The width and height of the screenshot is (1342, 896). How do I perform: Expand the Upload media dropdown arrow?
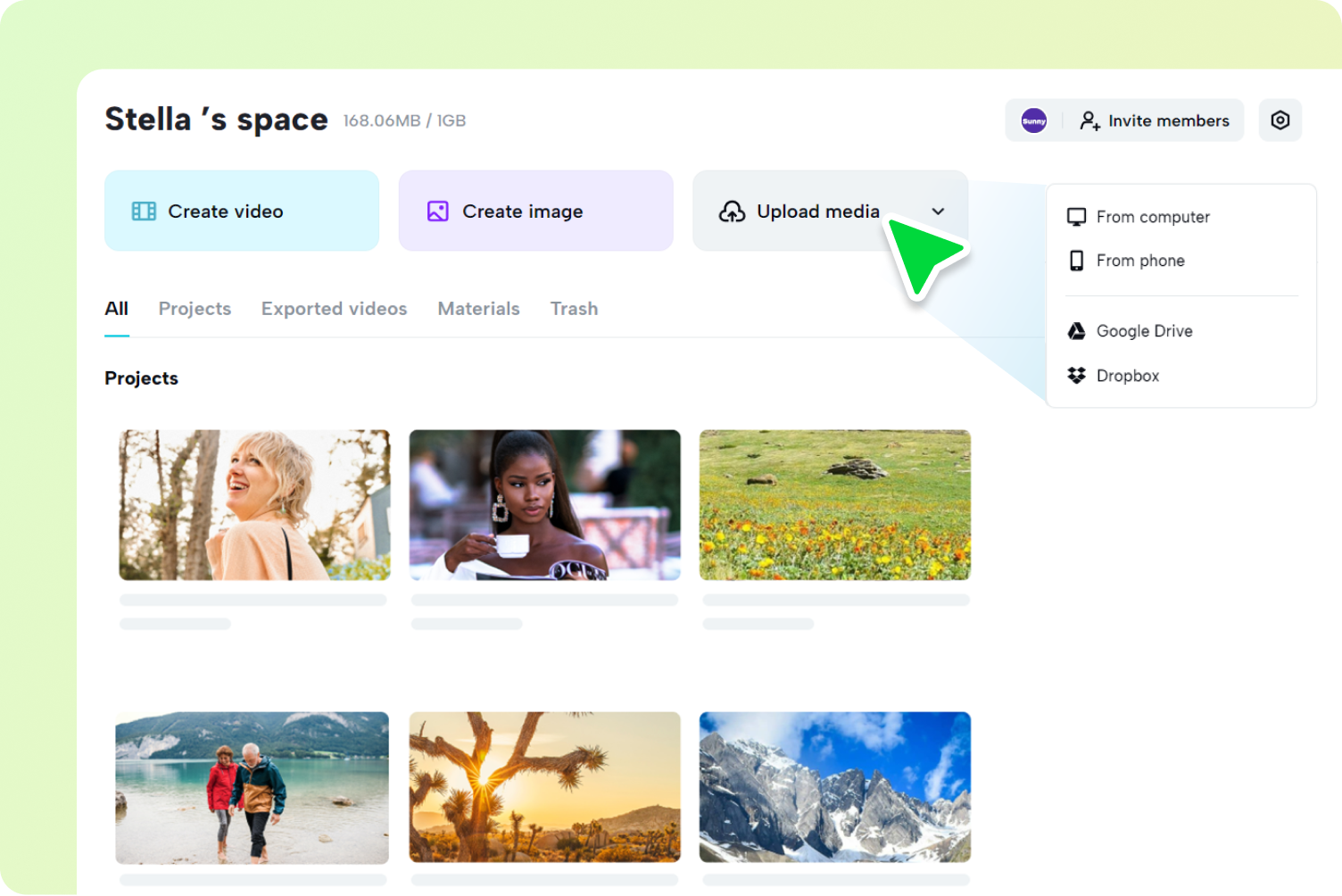(938, 212)
